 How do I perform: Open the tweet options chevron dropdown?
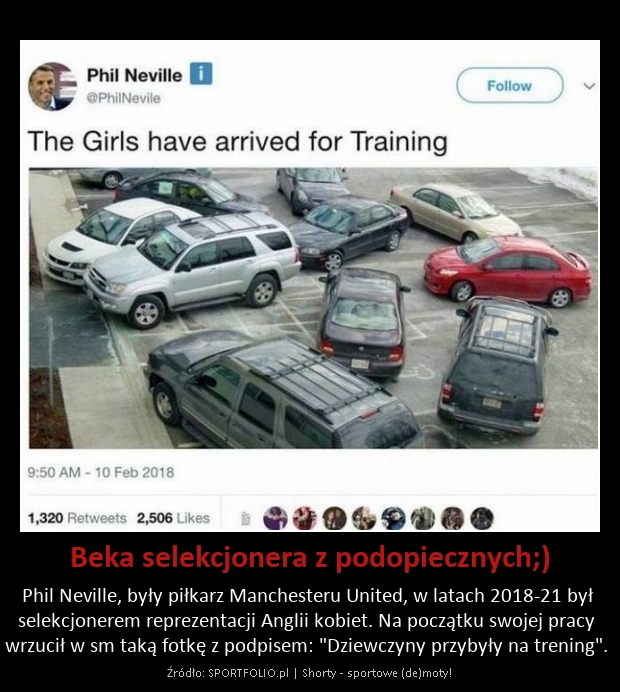(590, 86)
